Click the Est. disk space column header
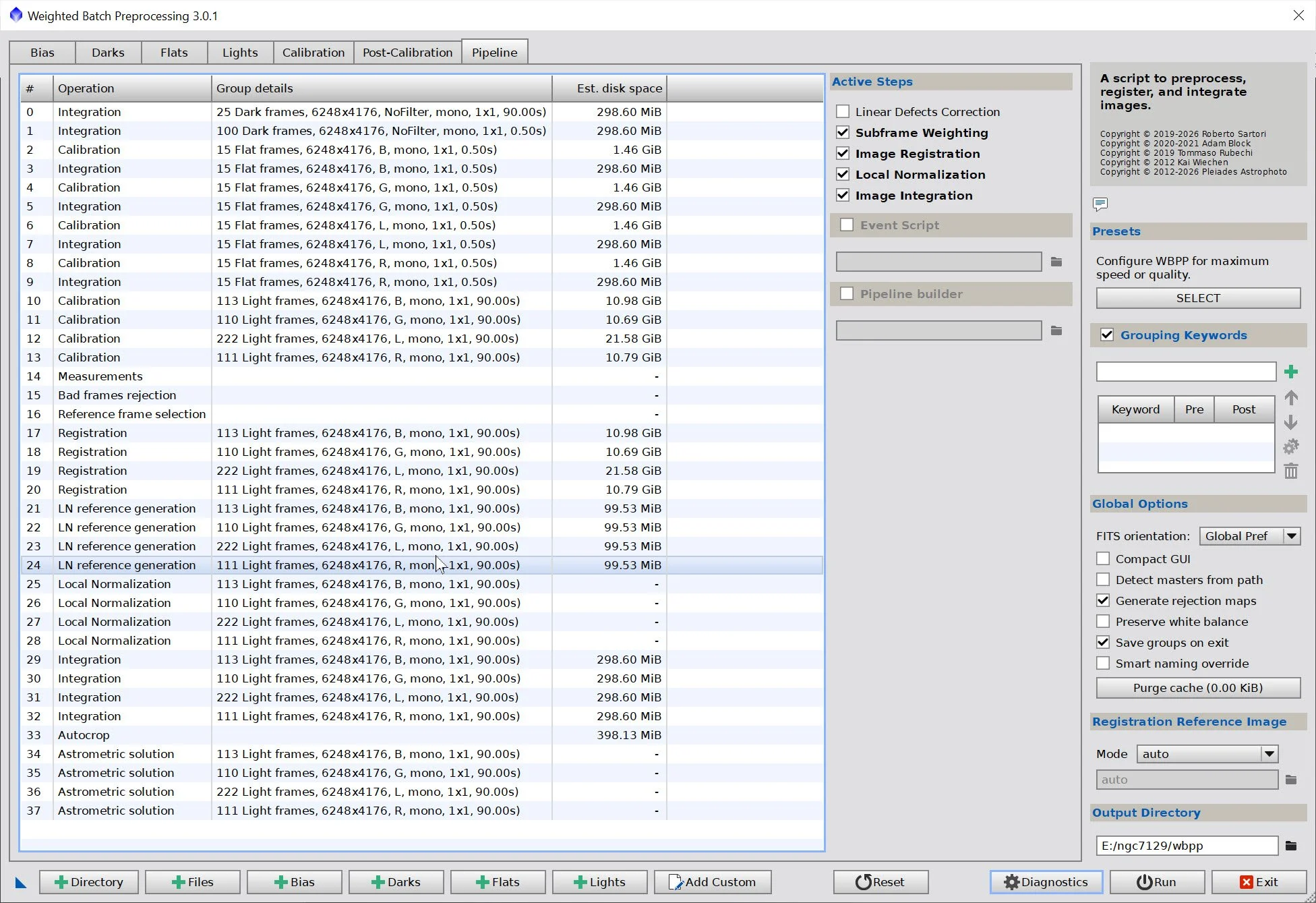Image resolution: width=1316 pixels, height=903 pixels. (x=609, y=88)
